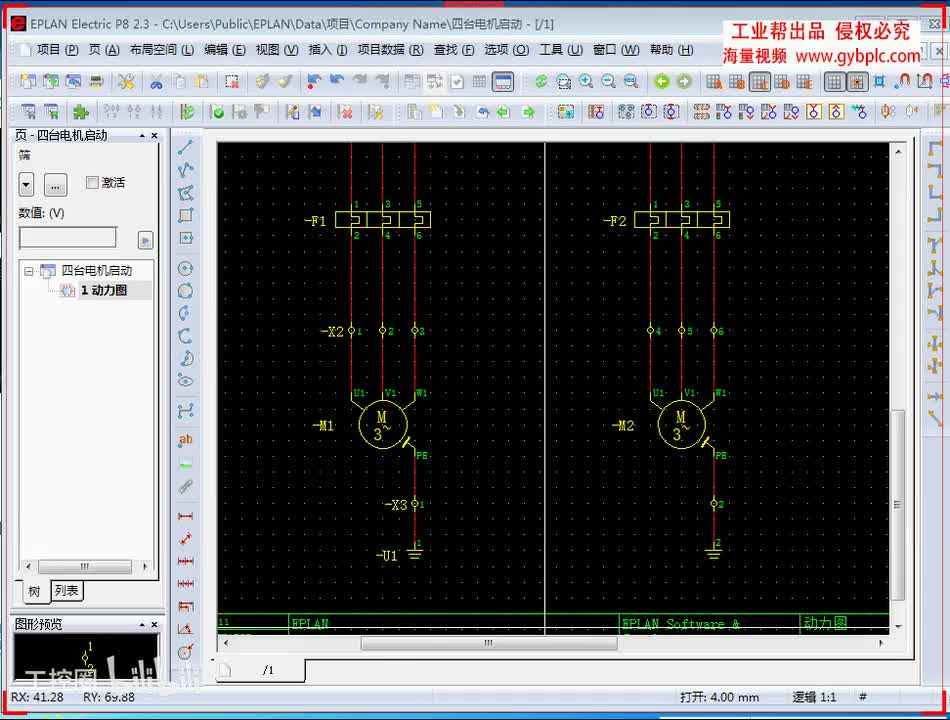Toggle Grid C display button

(759, 82)
